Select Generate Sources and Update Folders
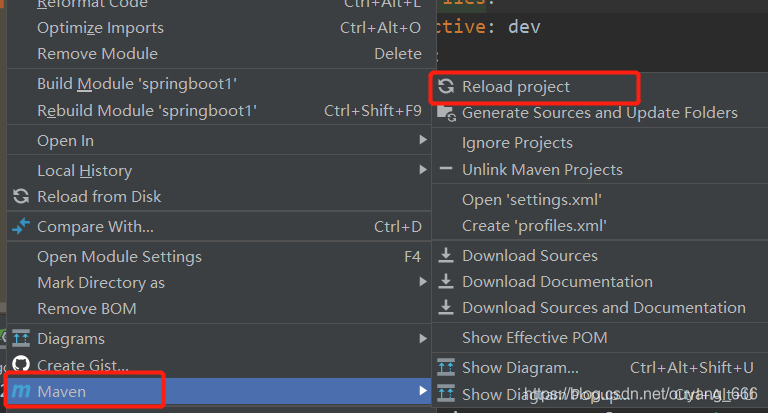Viewport: 768px width, 413px height. tap(600, 113)
